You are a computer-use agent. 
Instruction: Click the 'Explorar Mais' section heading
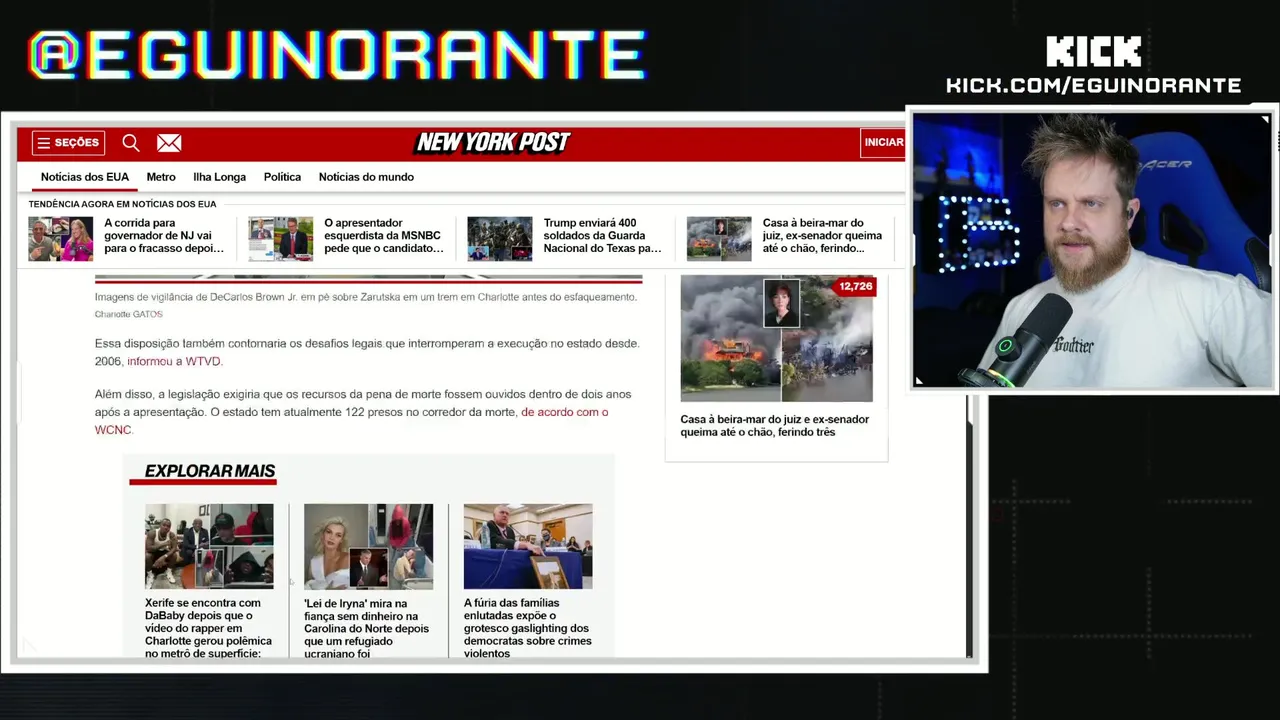click(210, 471)
